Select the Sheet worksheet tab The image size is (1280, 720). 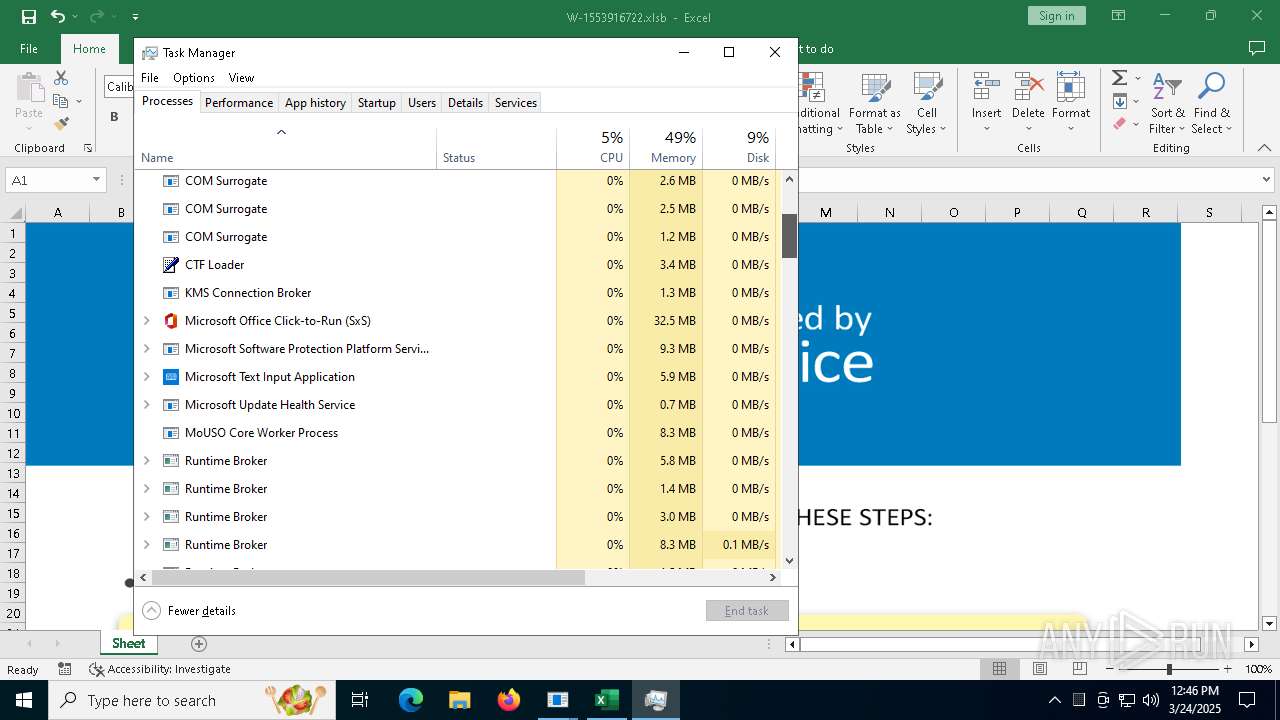coord(128,643)
